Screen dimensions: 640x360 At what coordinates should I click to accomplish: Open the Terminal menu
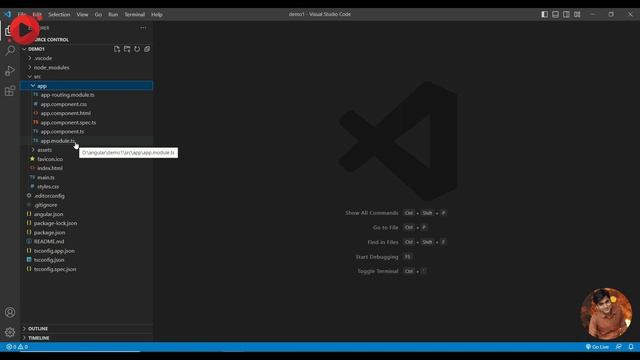pyautogui.click(x=135, y=14)
